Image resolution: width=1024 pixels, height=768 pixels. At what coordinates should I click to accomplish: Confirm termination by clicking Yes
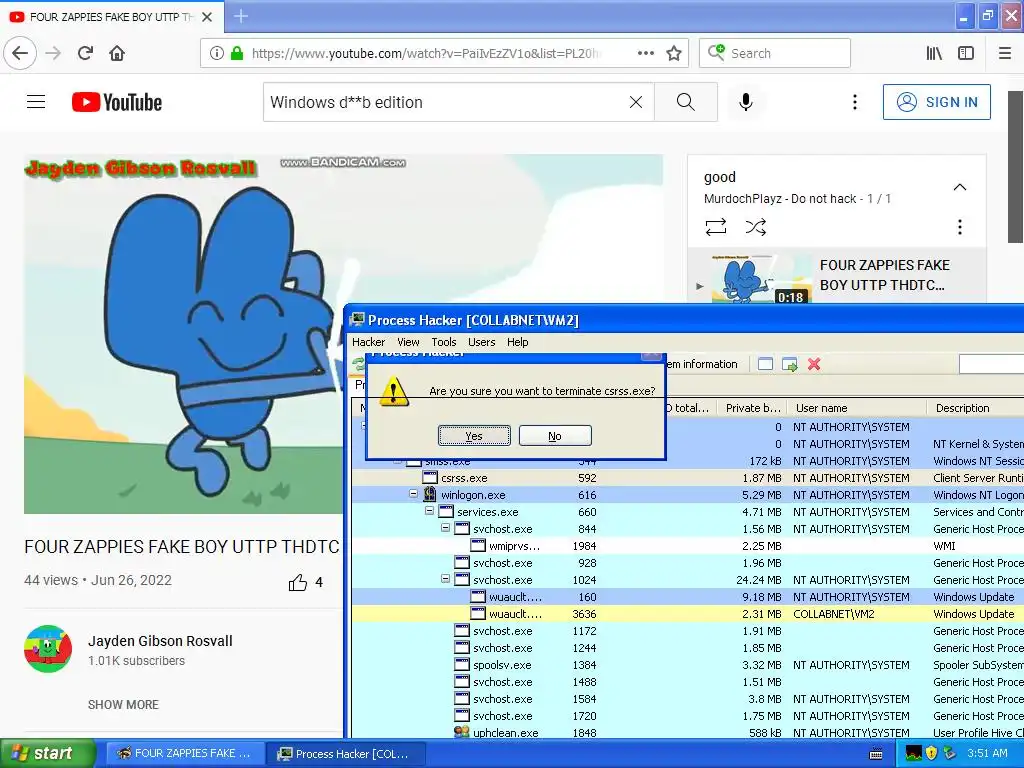pyautogui.click(x=474, y=436)
